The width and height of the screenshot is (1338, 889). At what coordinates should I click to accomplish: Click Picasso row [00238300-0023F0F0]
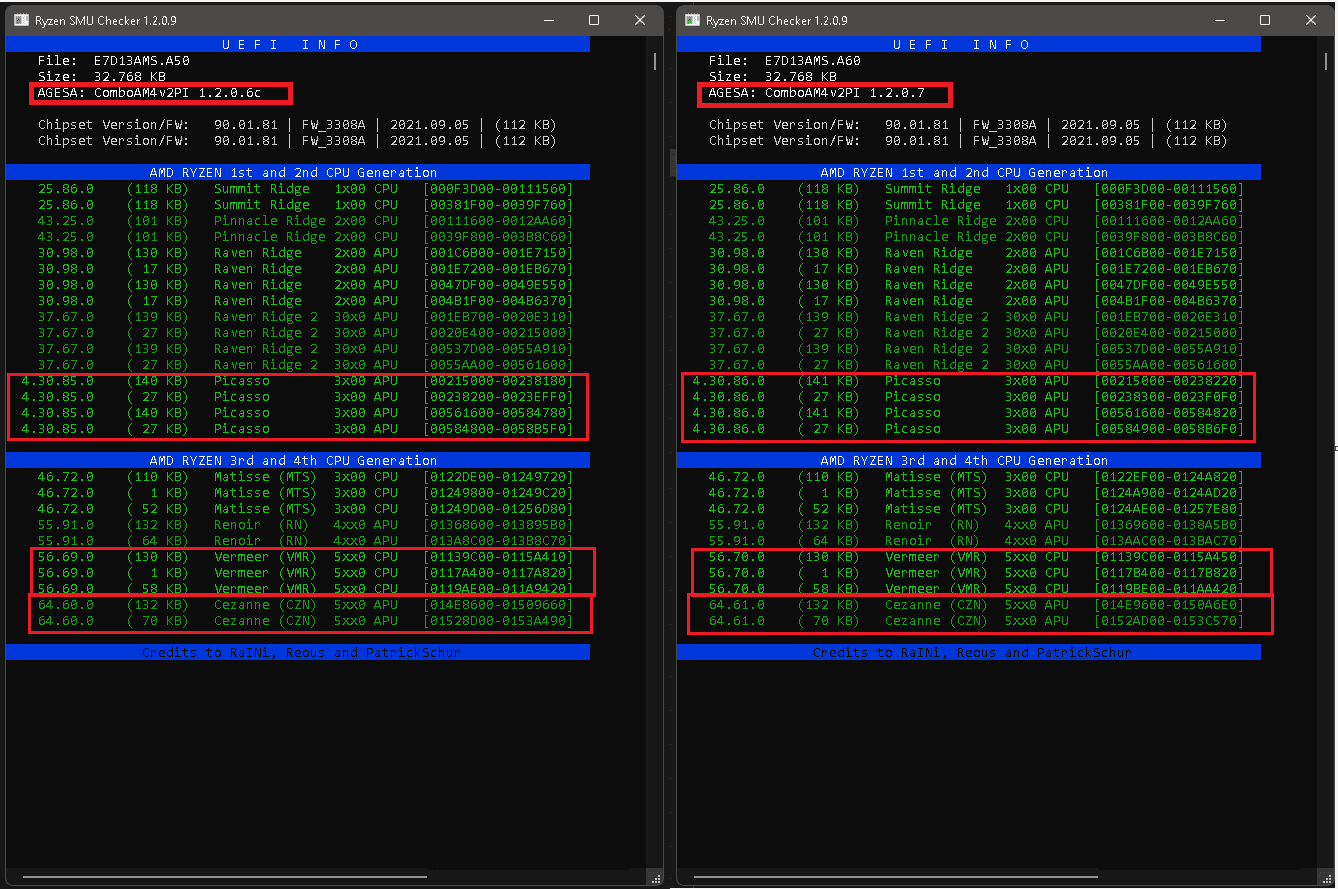969,397
